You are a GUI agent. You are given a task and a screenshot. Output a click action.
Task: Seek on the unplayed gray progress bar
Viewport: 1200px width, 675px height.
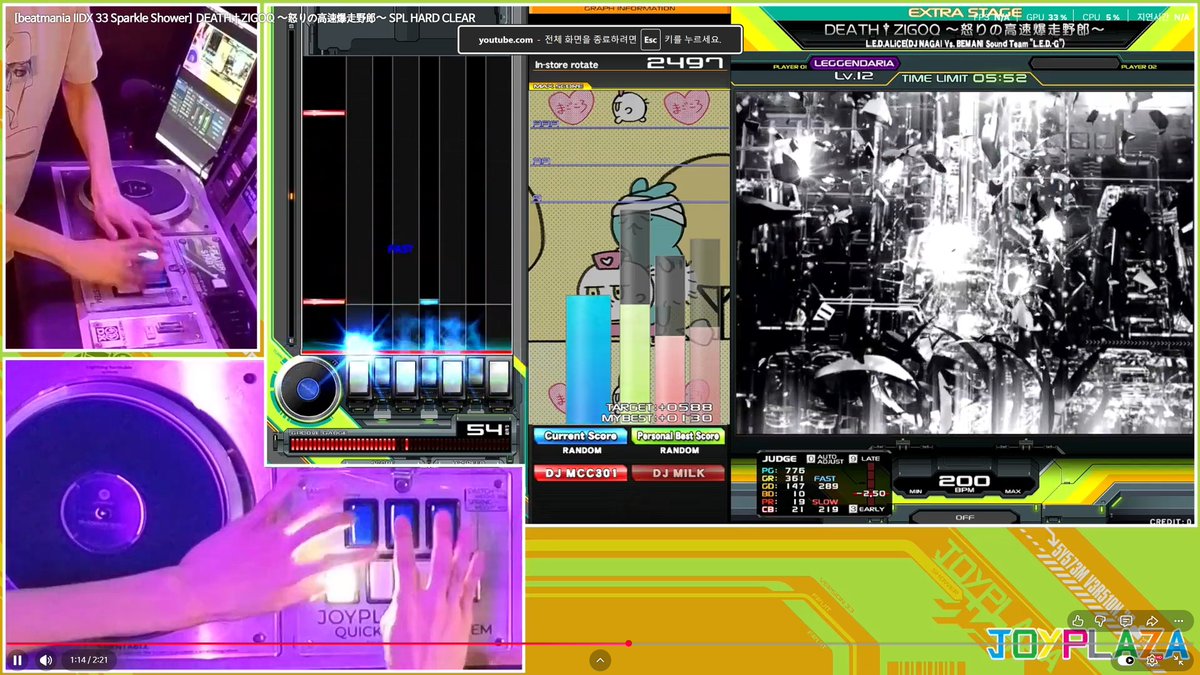(910, 643)
